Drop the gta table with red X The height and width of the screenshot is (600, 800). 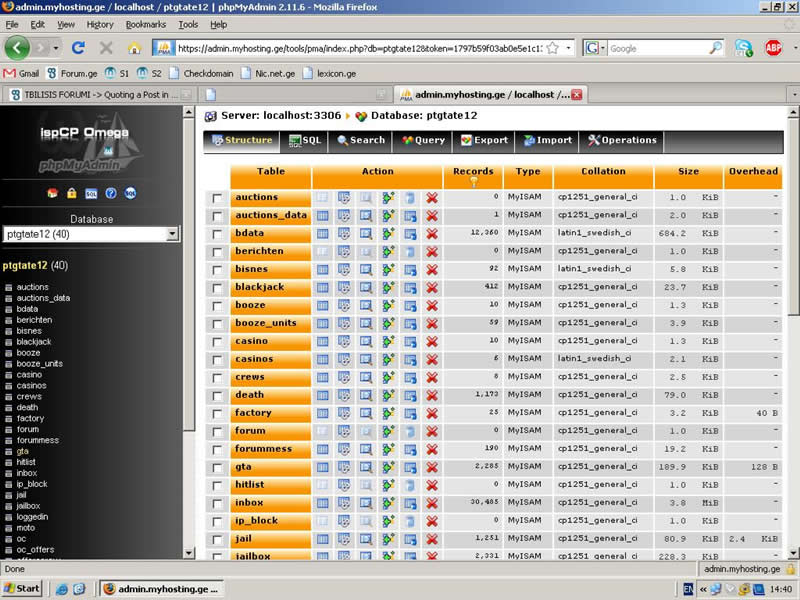pos(432,467)
